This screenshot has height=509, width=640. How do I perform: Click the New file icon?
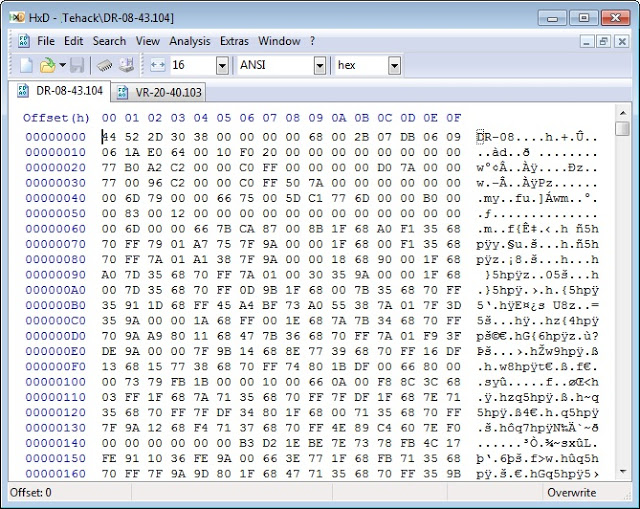26,65
